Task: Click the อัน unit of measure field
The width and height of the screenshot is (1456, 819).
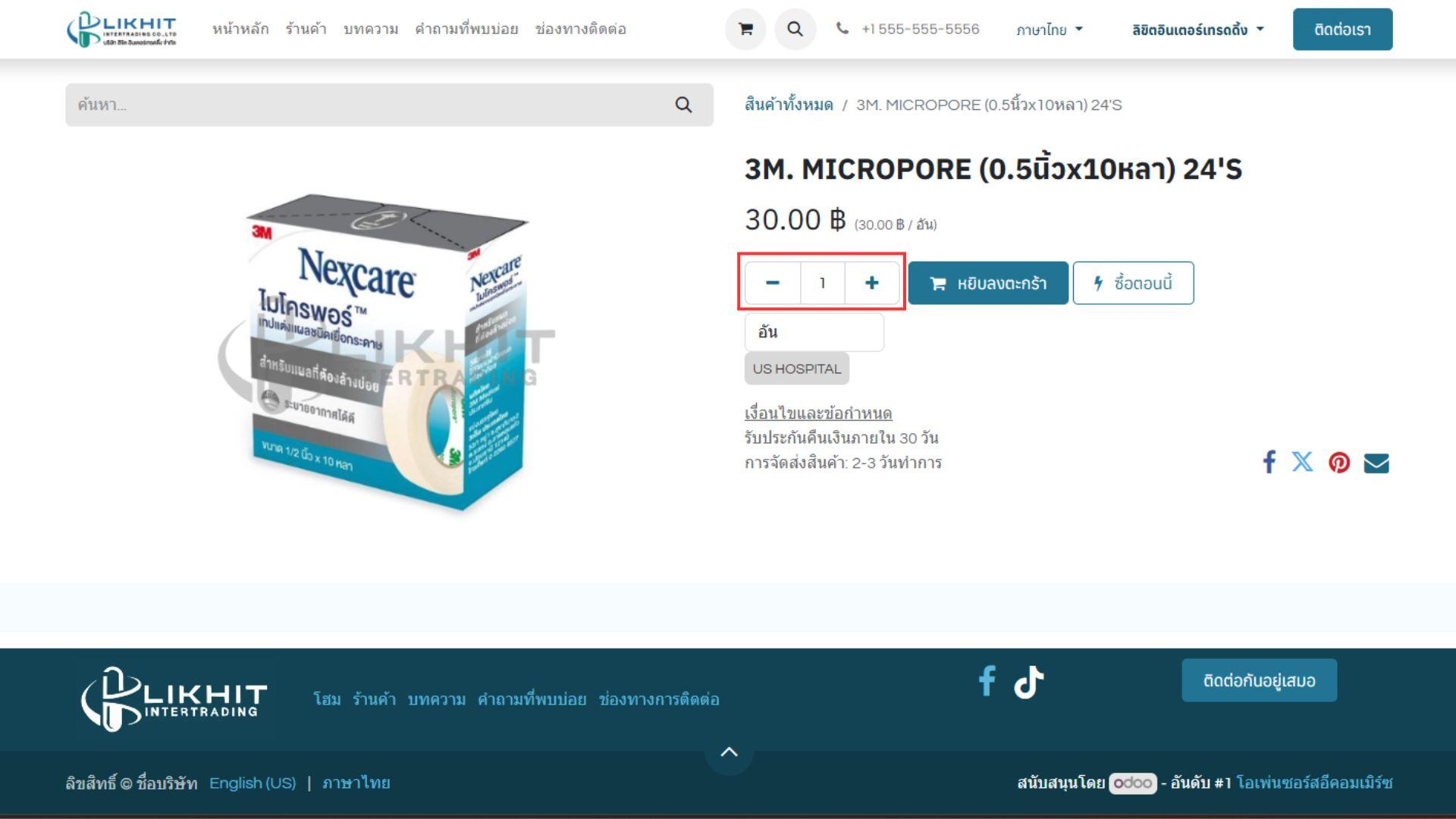Action: [814, 332]
